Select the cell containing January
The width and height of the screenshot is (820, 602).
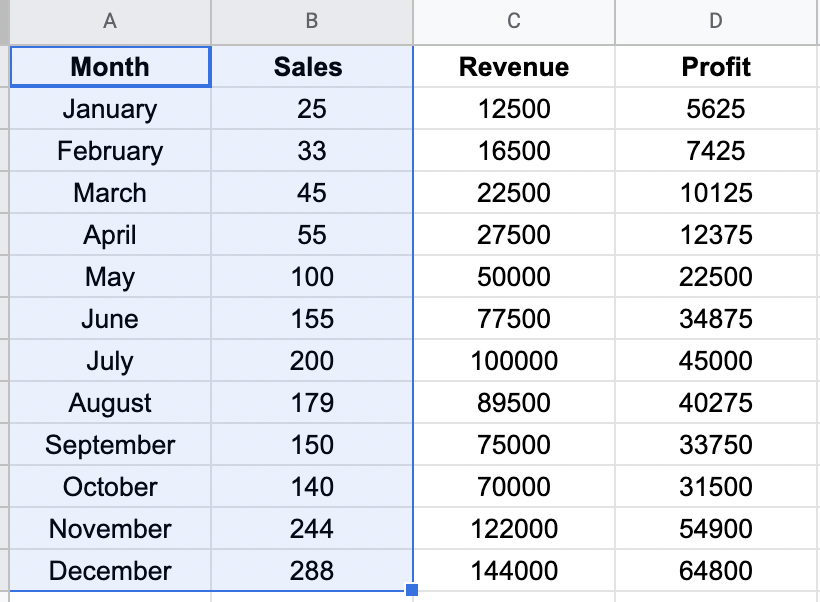point(110,109)
